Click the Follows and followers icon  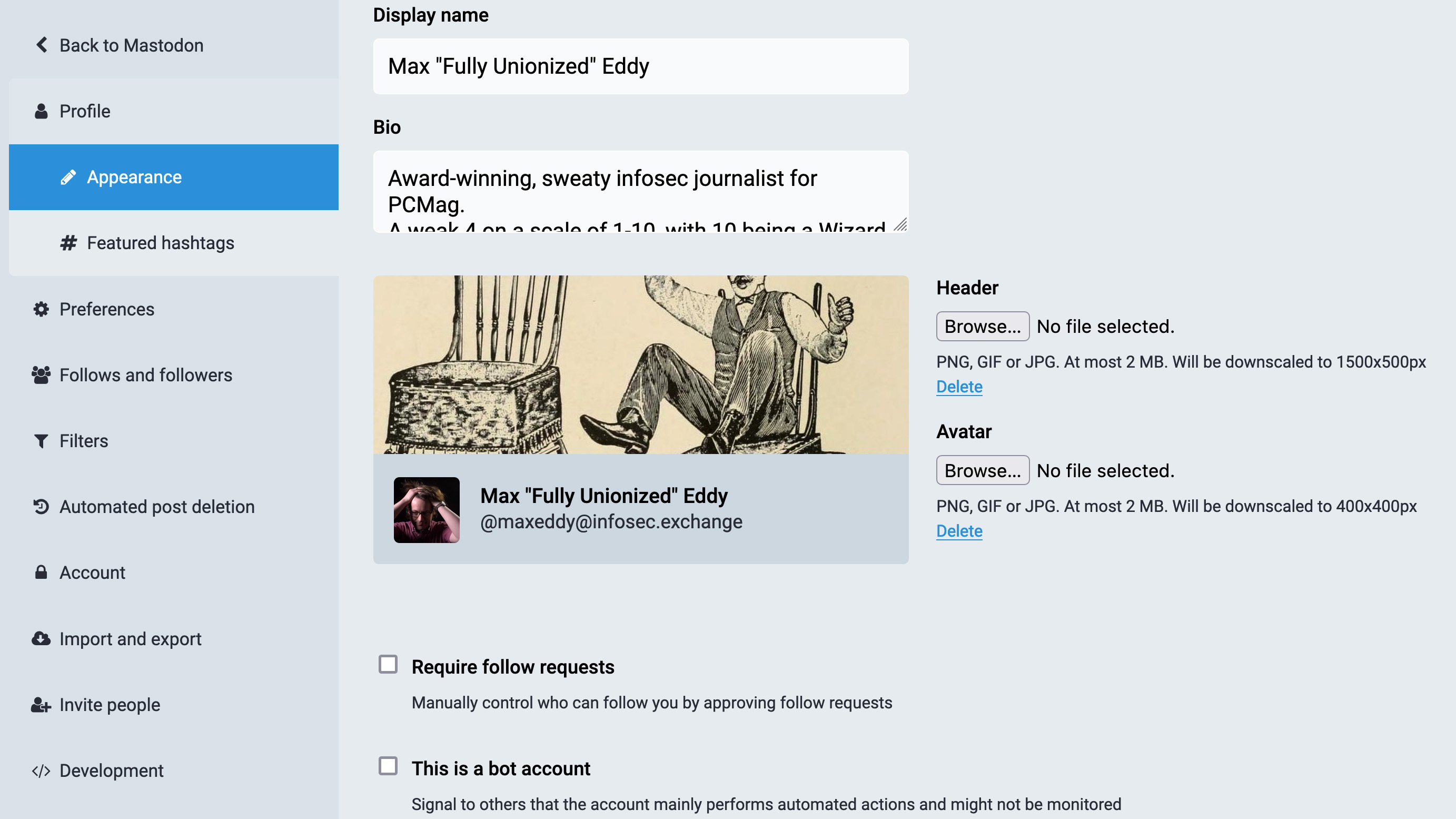(x=41, y=375)
